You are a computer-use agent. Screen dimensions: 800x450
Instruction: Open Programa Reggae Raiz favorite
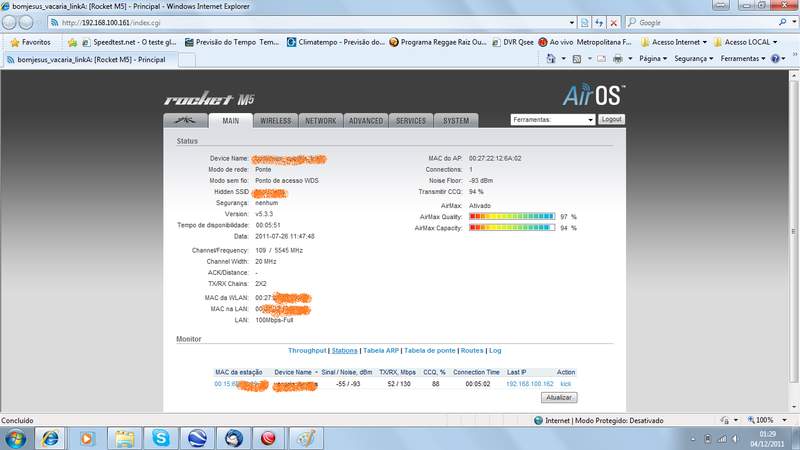(x=438, y=42)
